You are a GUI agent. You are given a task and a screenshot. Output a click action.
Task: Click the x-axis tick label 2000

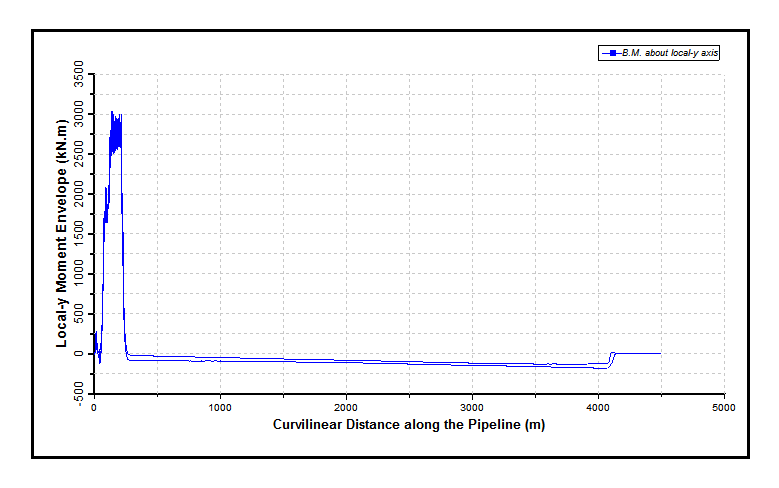point(346,408)
